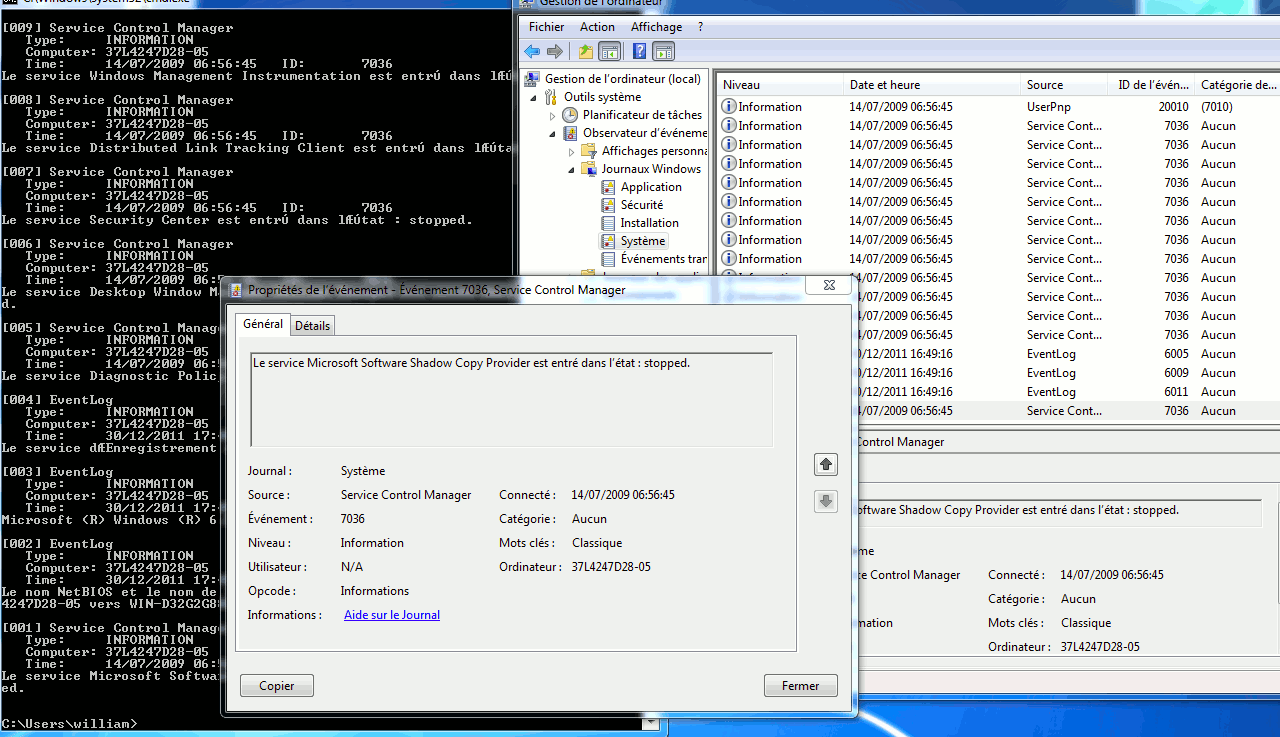Screen dimensions: 1280x737
Task: Open the Aide sur le Journal link
Action: pyautogui.click(x=392, y=615)
